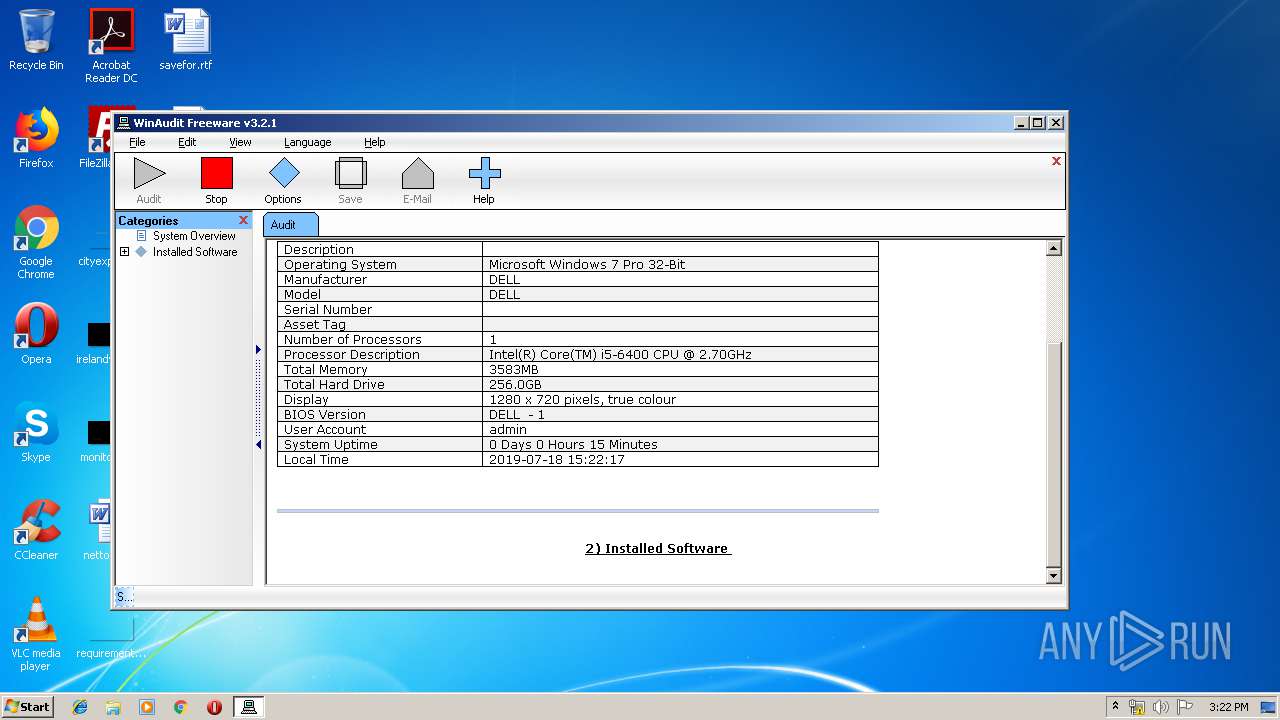Image resolution: width=1280 pixels, height=720 pixels.
Task: Click the network tray icon
Action: [x=1137, y=707]
